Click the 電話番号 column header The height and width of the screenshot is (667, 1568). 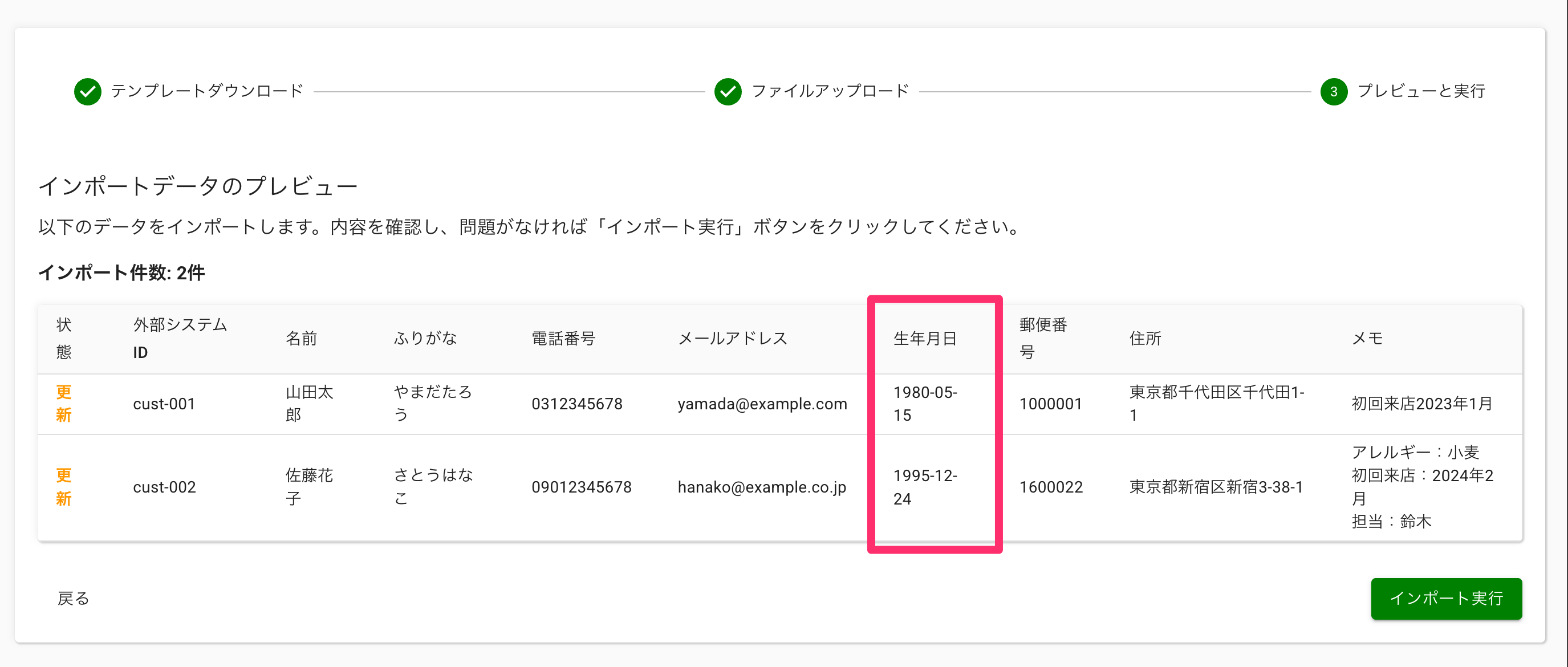pyautogui.click(x=564, y=339)
